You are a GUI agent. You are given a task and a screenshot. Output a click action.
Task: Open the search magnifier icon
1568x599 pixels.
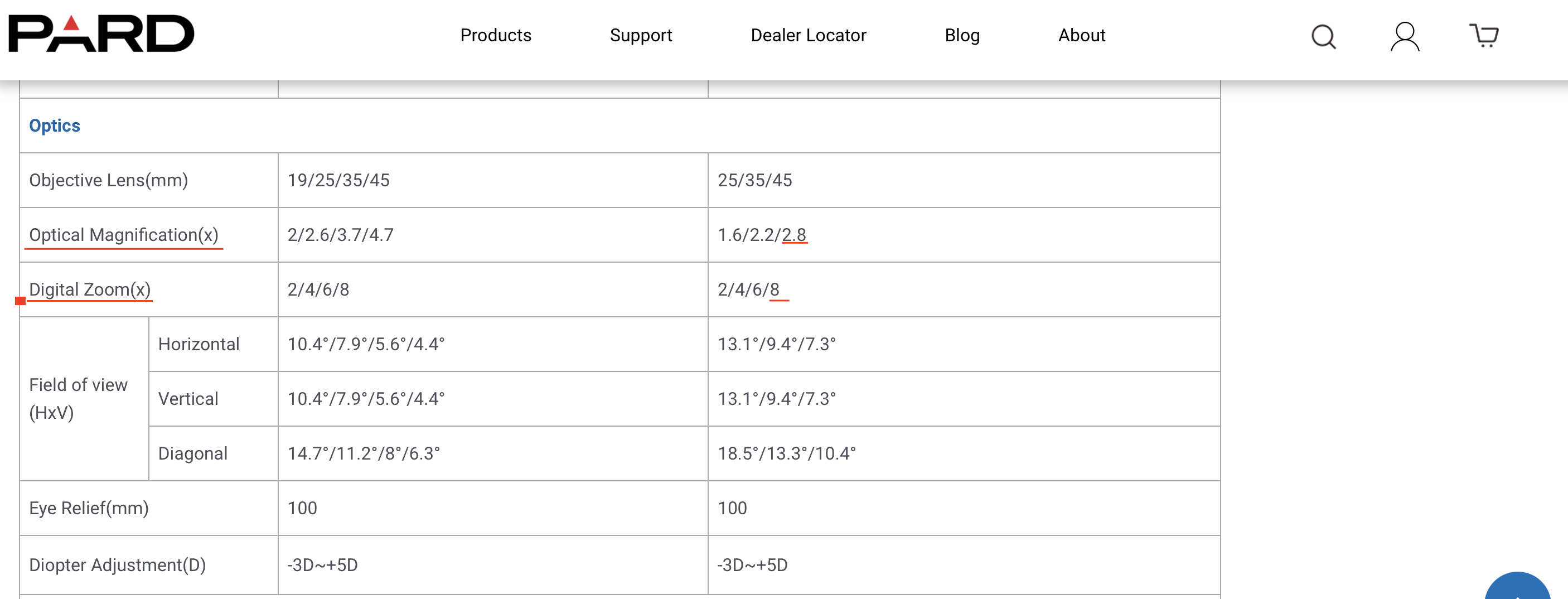coord(1323,36)
